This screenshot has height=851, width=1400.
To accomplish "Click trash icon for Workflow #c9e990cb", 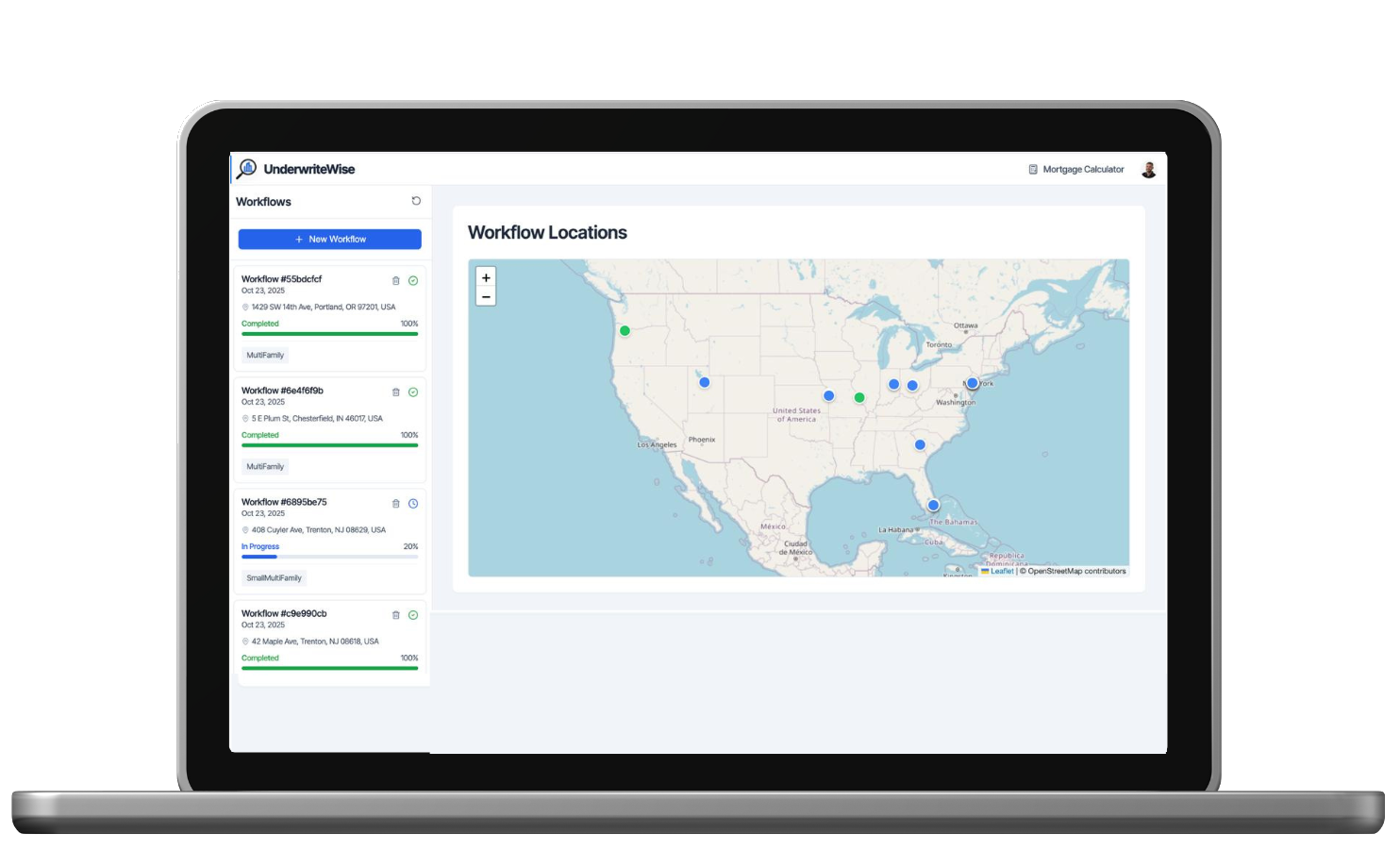I will [x=396, y=614].
